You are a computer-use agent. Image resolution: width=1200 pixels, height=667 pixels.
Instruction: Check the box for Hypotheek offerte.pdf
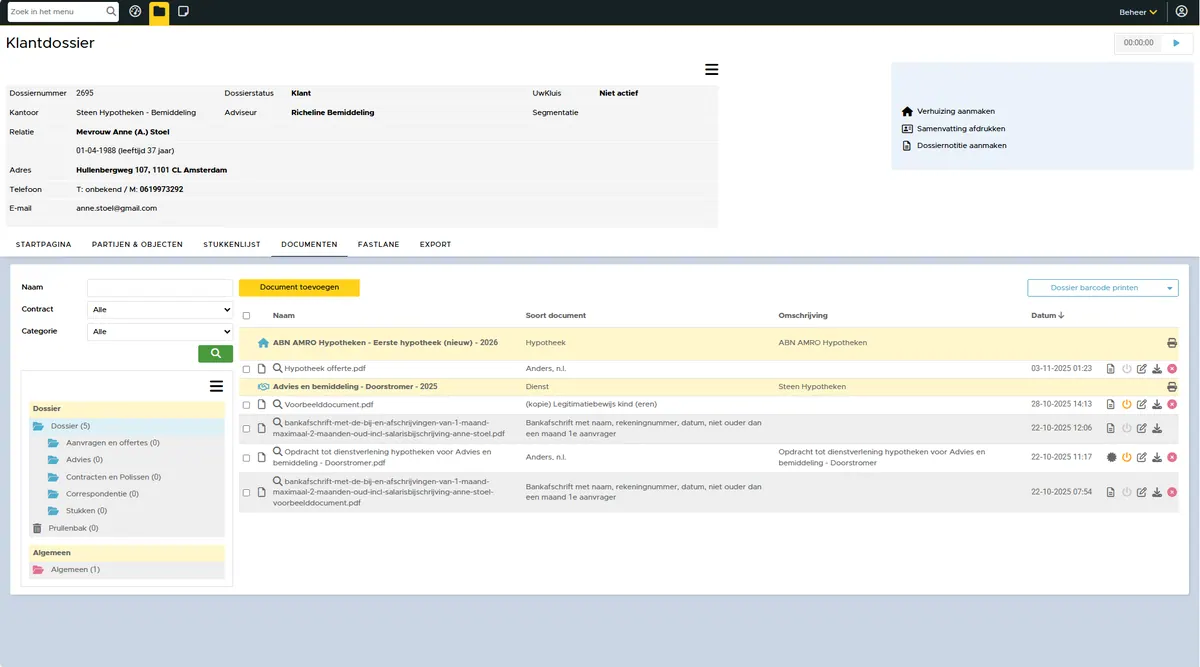[247, 369]
